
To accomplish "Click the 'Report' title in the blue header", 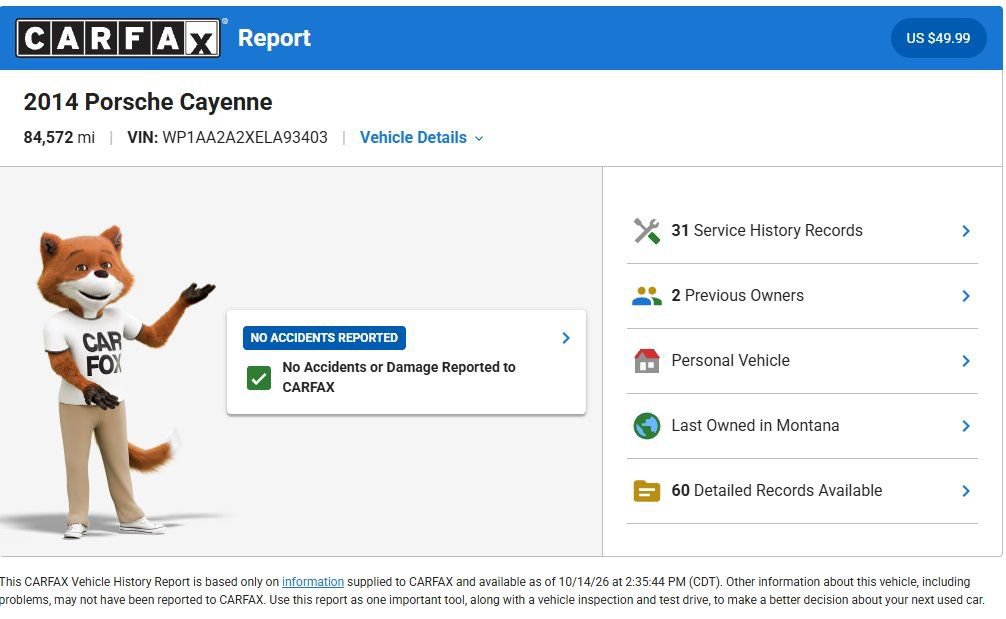I will pos(274,38).
